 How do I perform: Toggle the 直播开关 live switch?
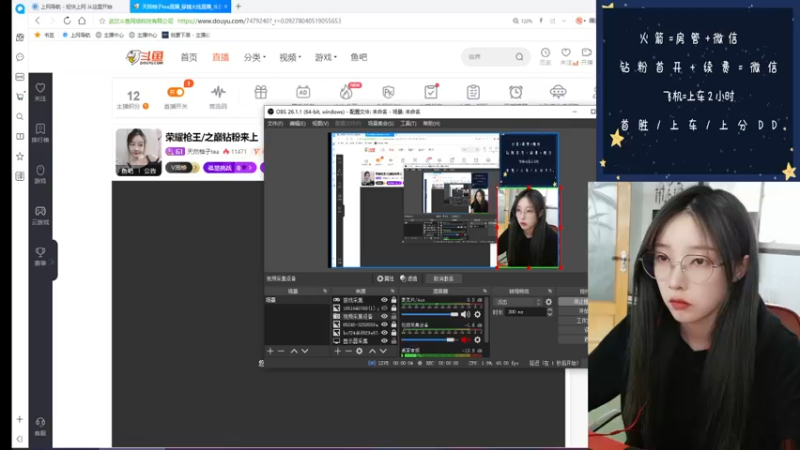click(176, 92)
